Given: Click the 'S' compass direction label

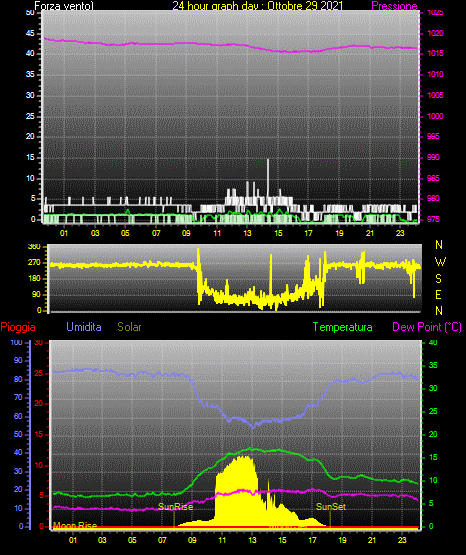Looking at the screenshot, I should 438,279.
